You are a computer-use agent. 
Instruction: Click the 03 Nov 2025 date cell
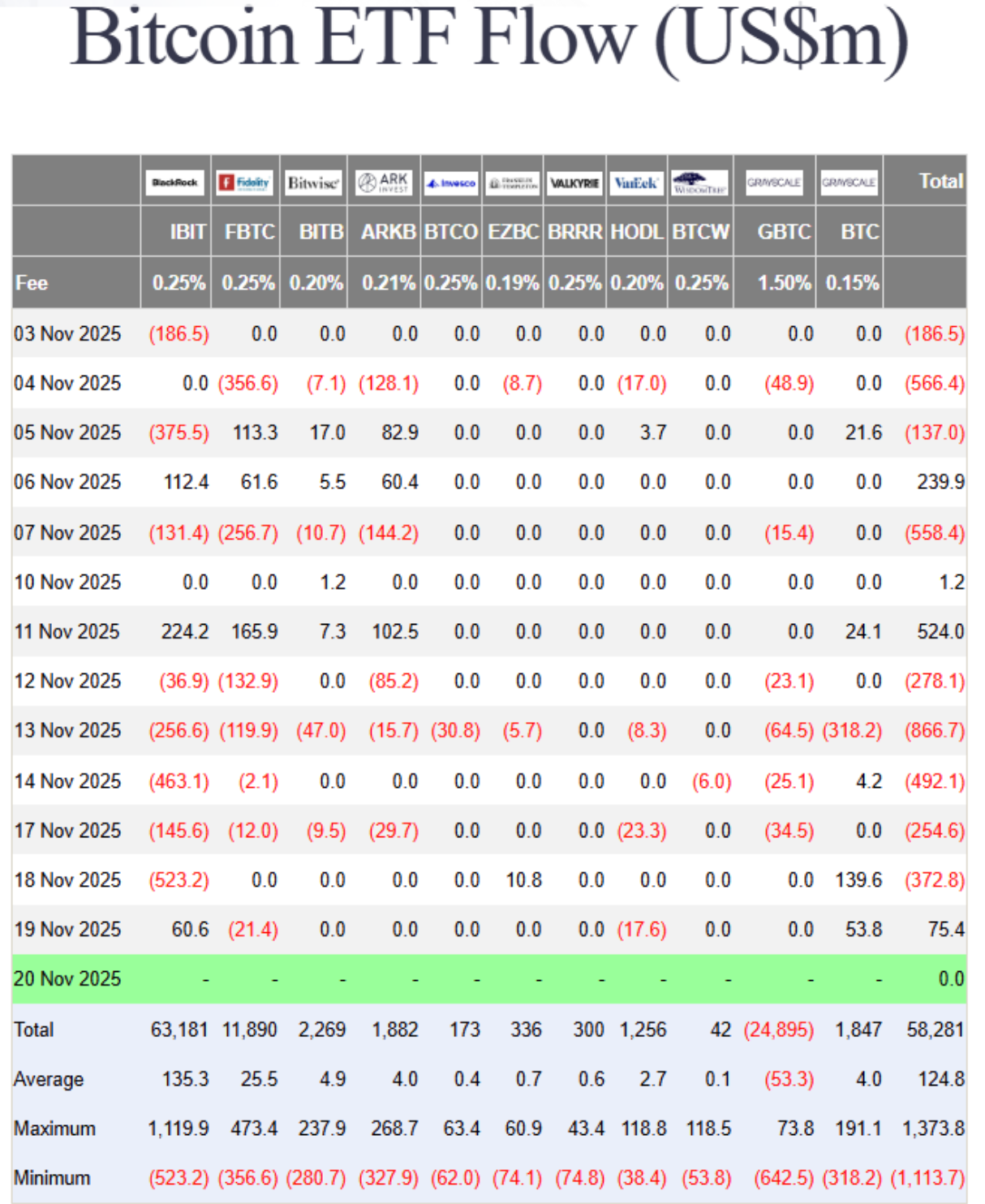(67, 334)
